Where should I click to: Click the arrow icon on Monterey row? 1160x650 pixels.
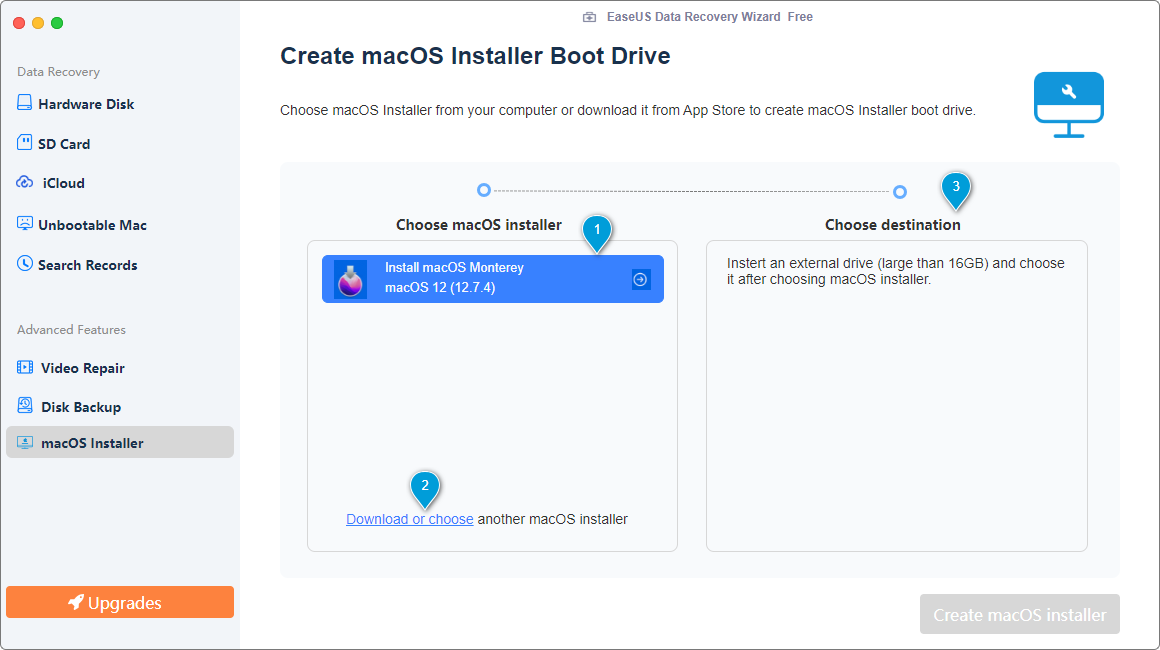coord(641,280)
